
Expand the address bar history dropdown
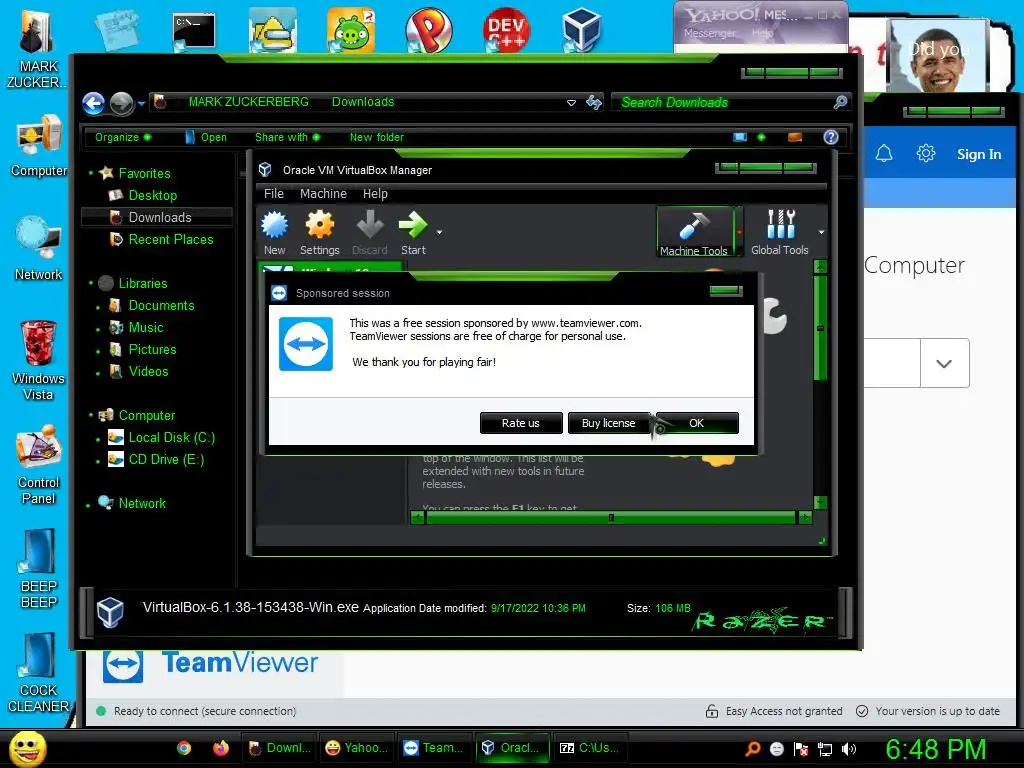(571, 103)
